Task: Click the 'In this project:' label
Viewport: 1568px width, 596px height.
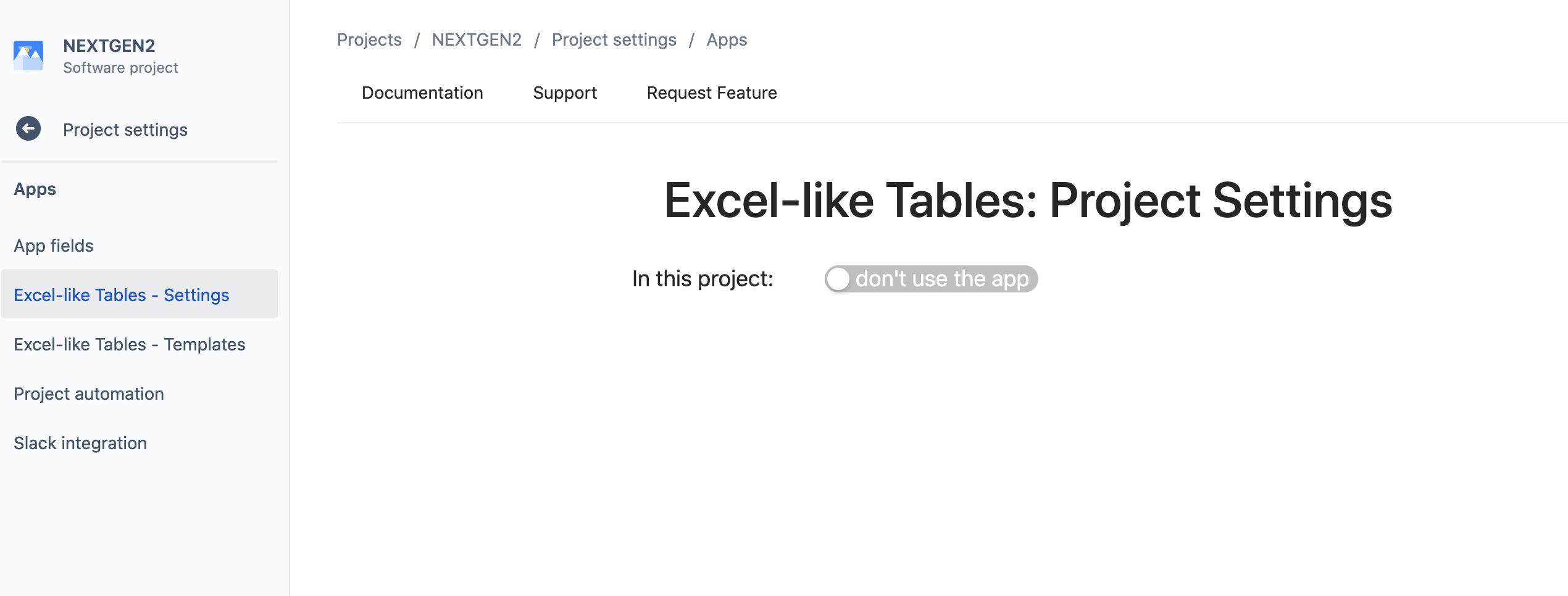Action: click(x=703, y=279)
